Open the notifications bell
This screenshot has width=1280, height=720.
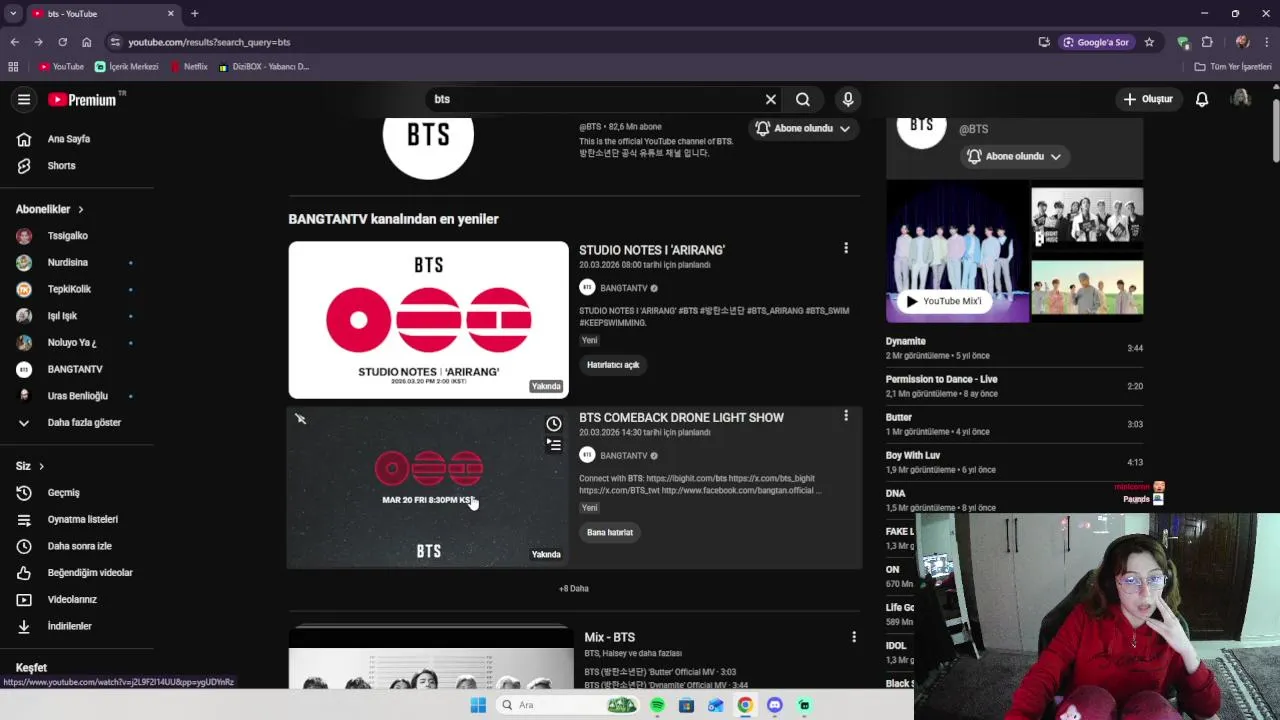(x=1202, y=99)
